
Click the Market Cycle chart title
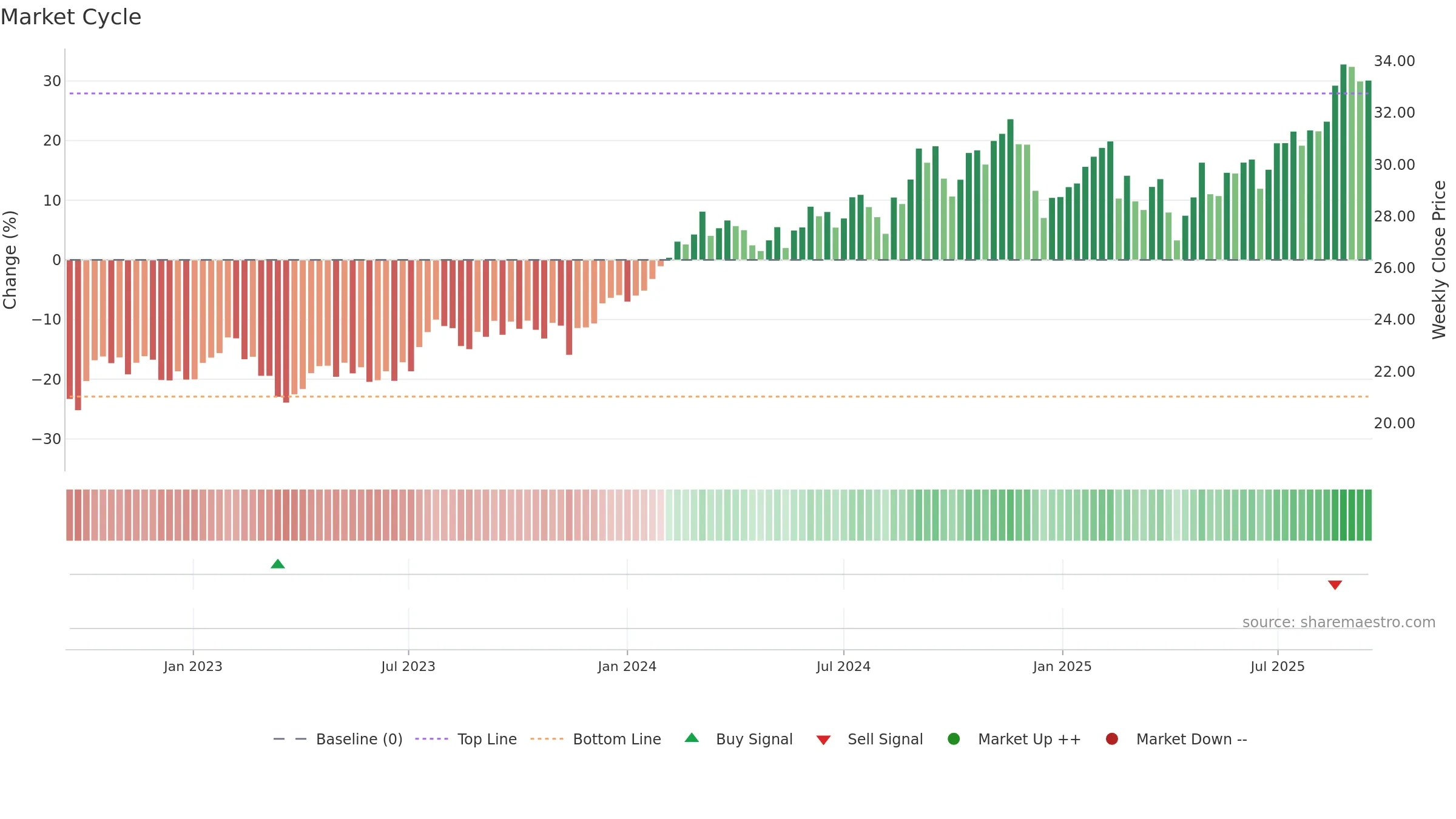(71, 17)
